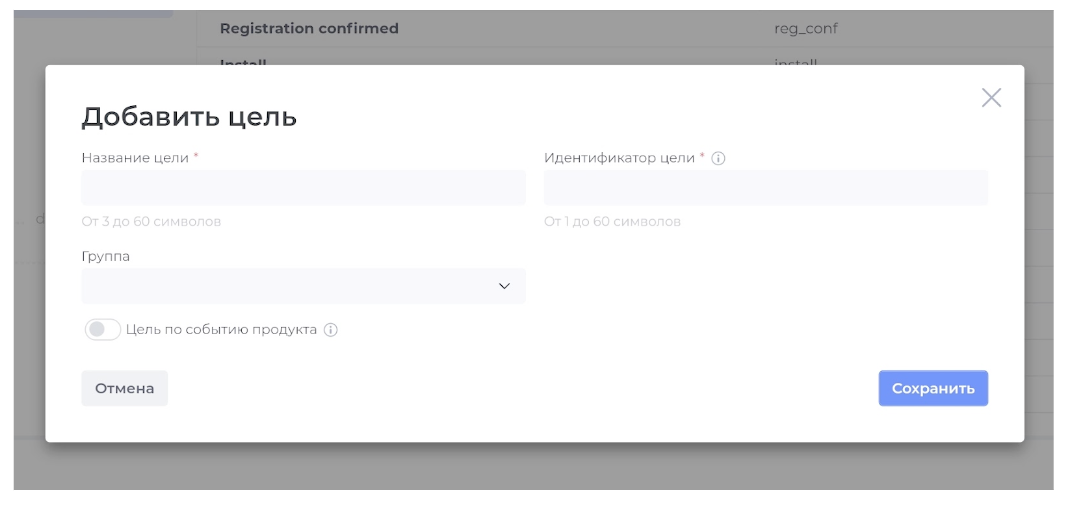Click the Отмена button
The height and width of the screenshot is (506, 1066).
click(124, 388)
